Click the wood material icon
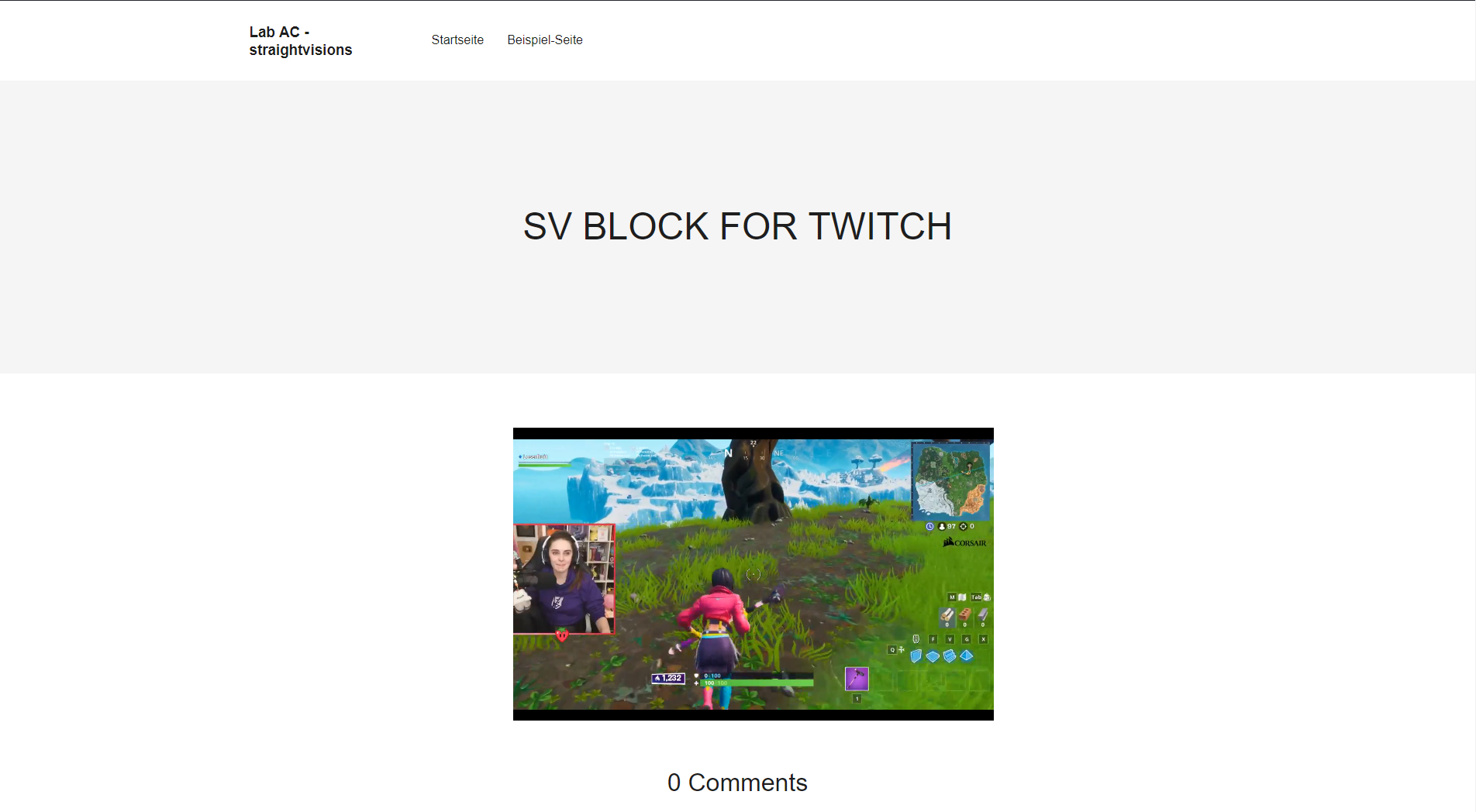The width and height of the screenshot is (1476, 812). [x=947, y=614]
